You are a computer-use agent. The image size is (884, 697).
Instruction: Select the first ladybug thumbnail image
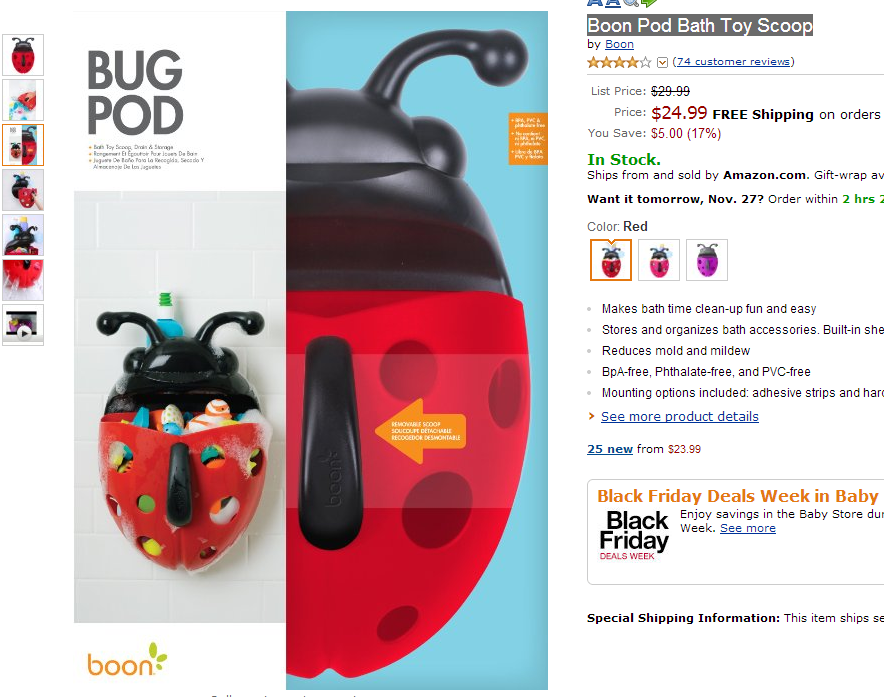[23, 55]
